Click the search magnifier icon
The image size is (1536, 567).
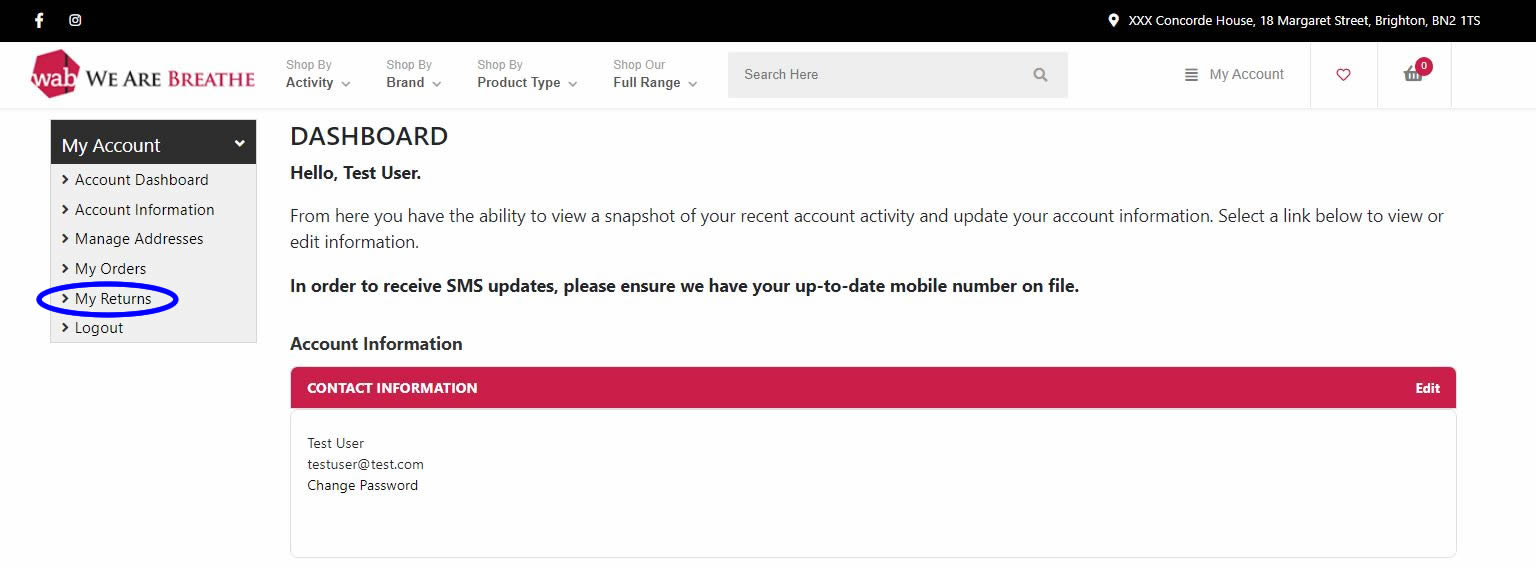pyautogui.click(x=1040, y=75)
